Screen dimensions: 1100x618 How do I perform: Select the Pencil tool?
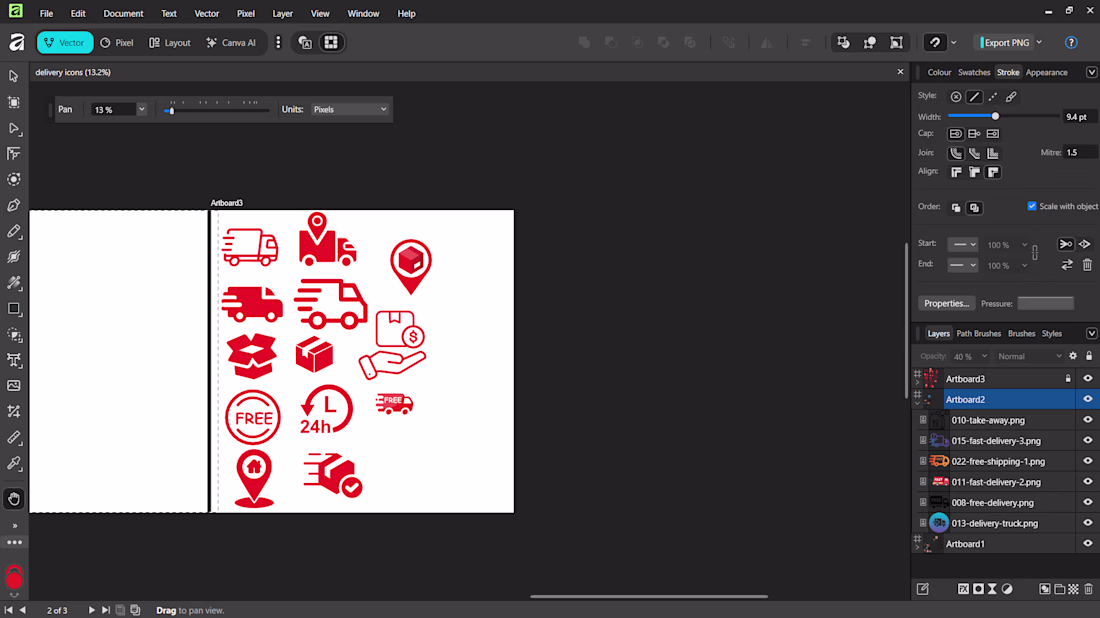13,231
